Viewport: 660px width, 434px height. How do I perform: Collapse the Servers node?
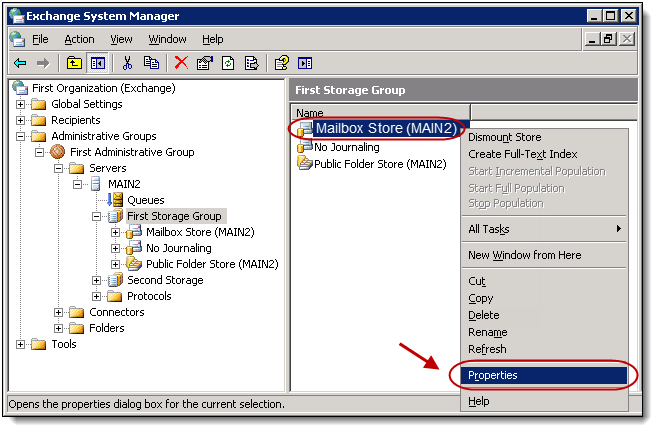(x=58, y=168)
